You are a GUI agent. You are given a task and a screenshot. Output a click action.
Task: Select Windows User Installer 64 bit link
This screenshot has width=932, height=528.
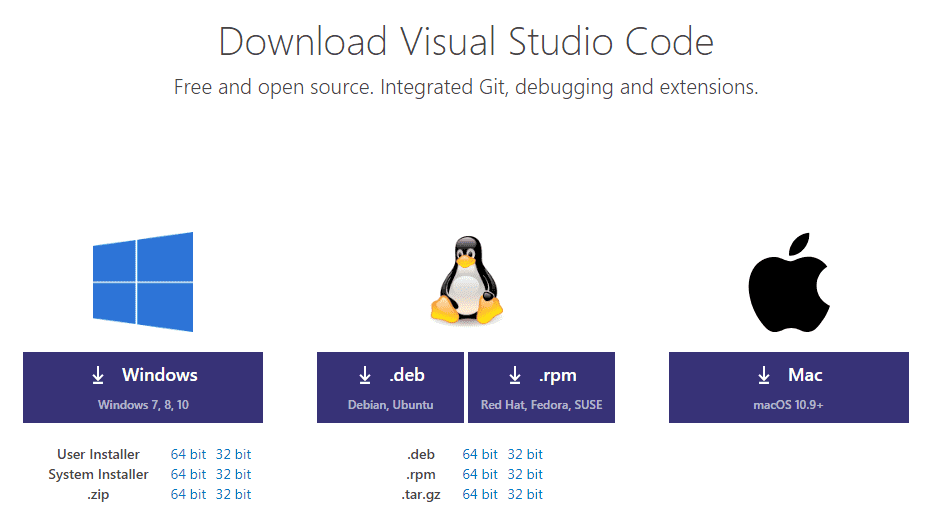point(188,454)
